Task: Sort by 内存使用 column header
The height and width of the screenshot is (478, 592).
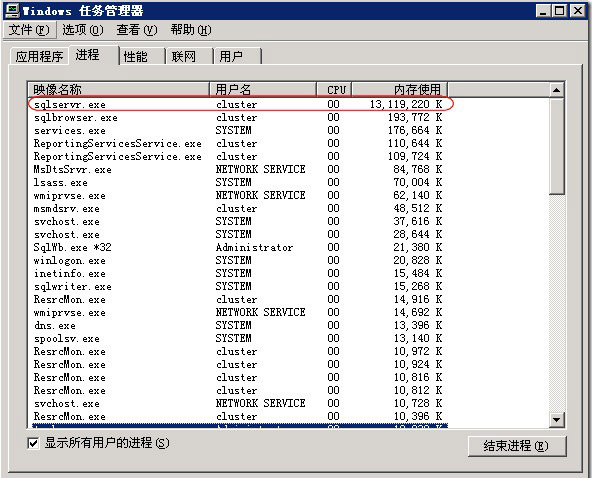Action: (x=400, y=89)
